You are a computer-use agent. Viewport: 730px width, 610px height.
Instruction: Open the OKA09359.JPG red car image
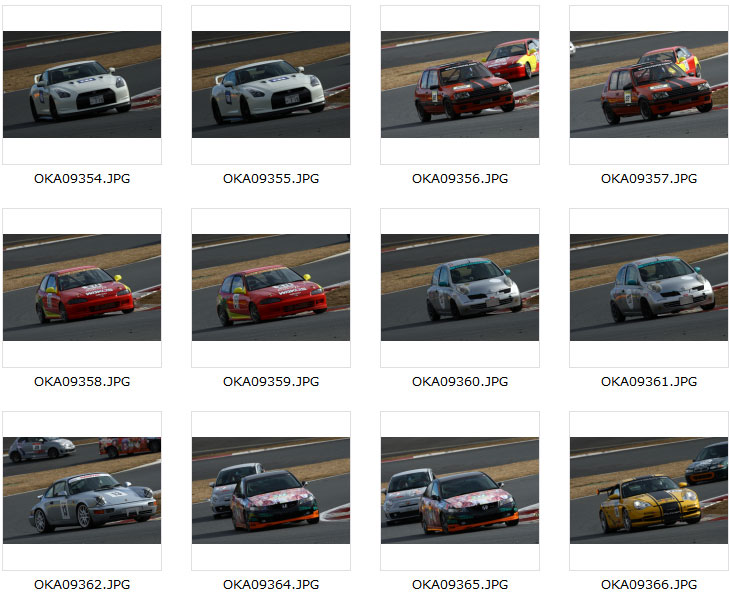271,287
